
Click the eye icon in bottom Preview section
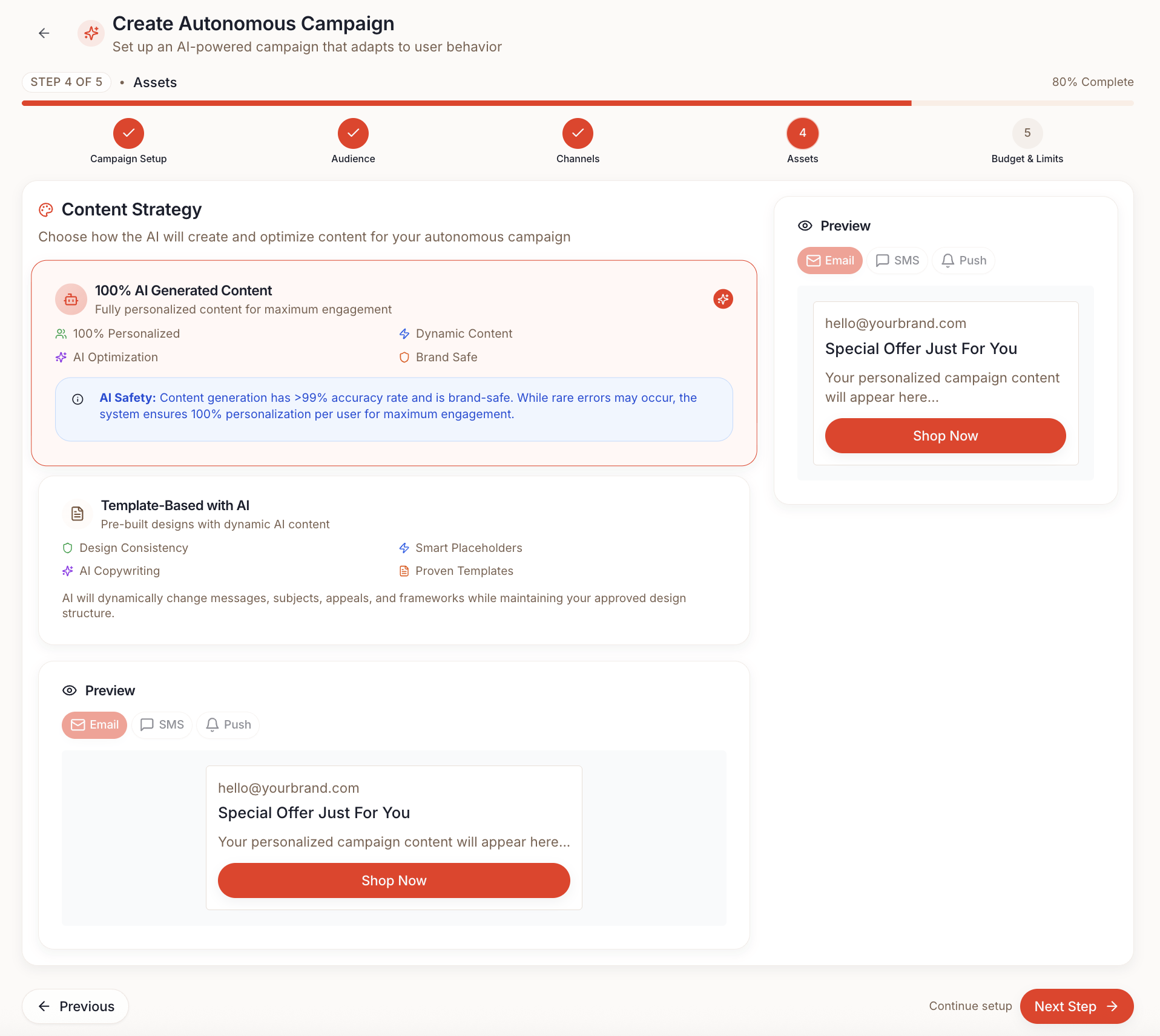tap(70, 690)
